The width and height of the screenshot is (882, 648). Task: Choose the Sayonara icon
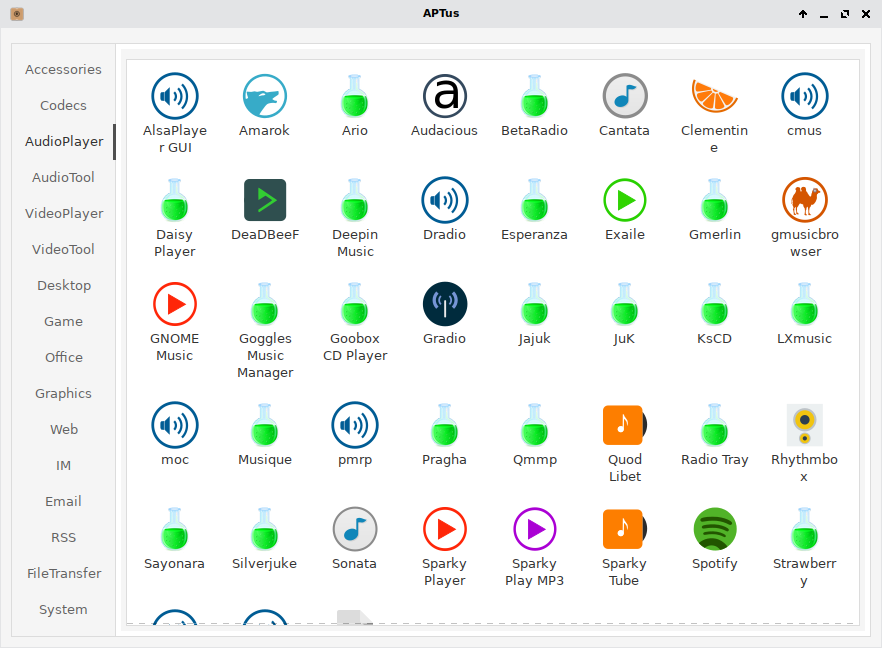174,529
